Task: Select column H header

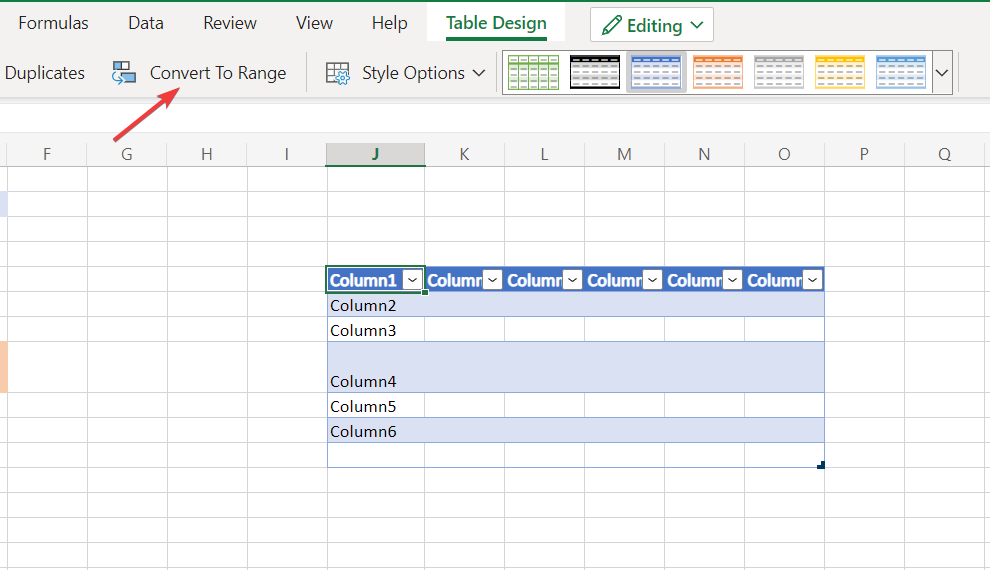Action: click(206, 154)
